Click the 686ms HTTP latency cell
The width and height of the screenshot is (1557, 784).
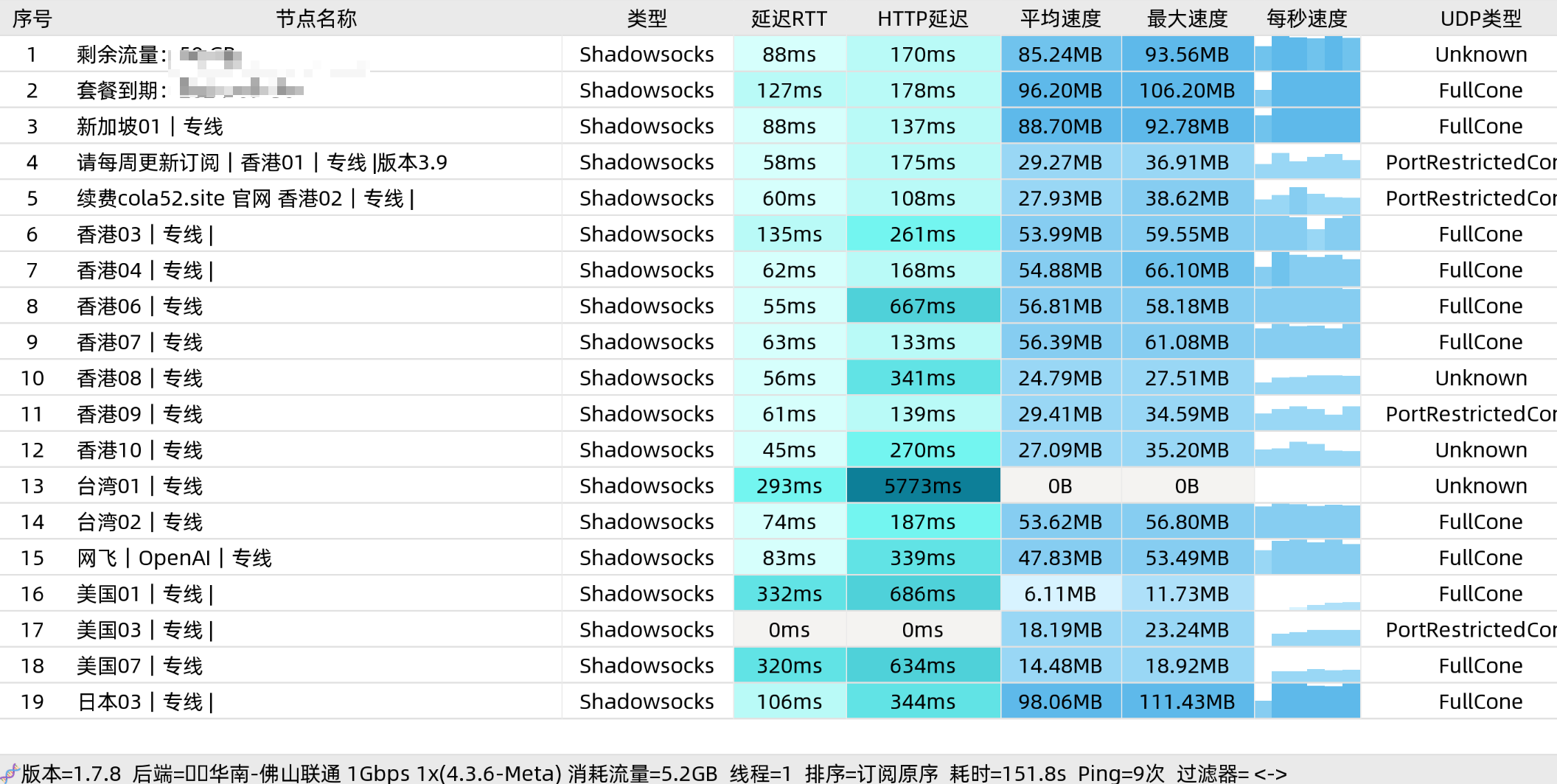923,595
